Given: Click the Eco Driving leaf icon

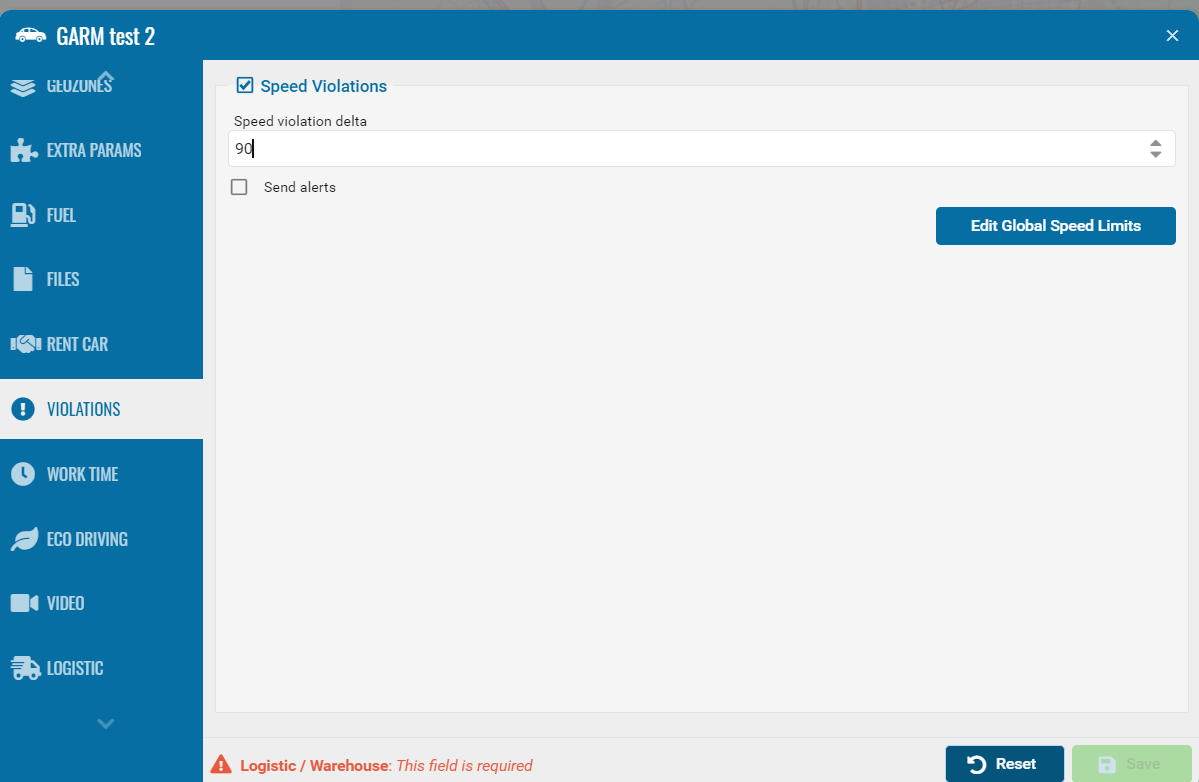Looking at the screenshot, I should (23, 539).
